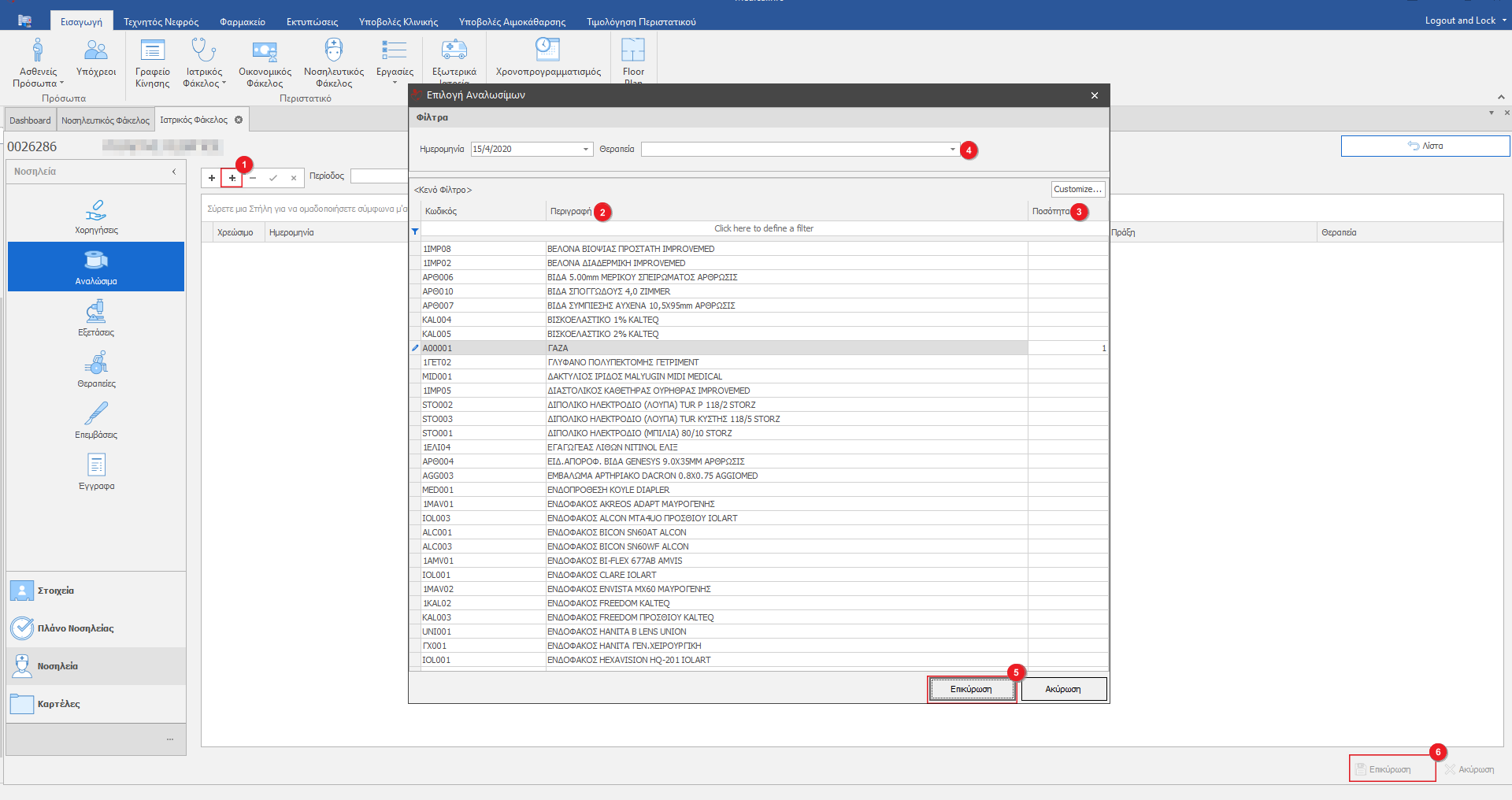Click the Λίστα button
Screen dimensions: 1512x800
pos(1425,146)
